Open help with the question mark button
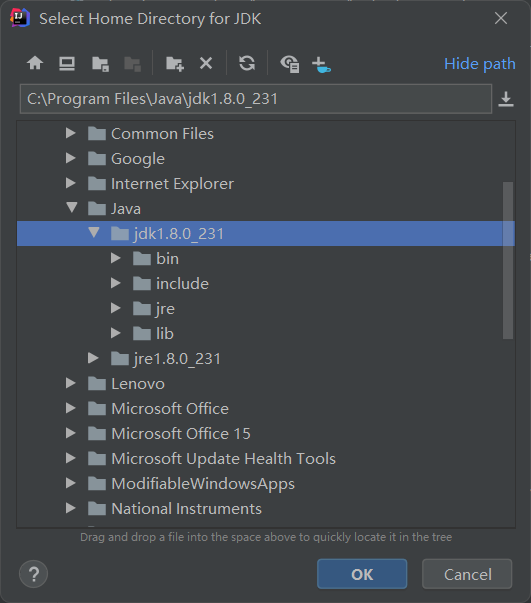531x603 pixels. click(x=33, y=574)
